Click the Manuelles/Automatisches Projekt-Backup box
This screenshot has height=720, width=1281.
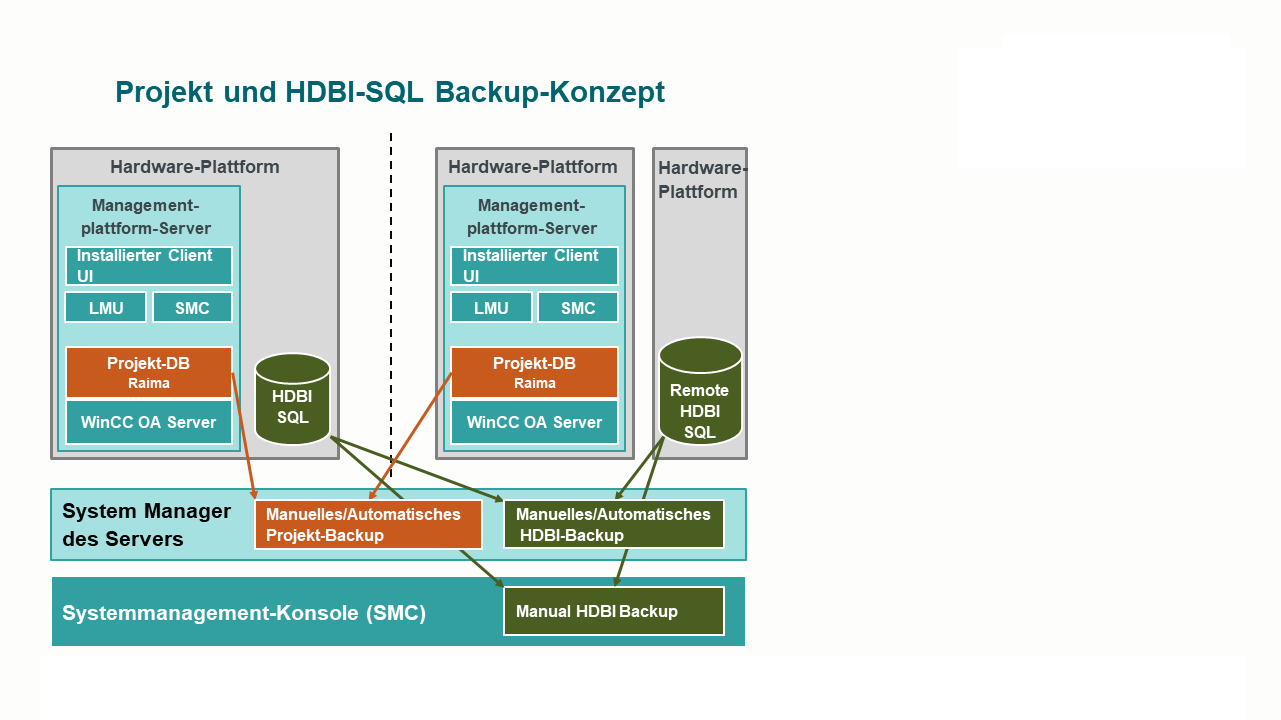pyautogui.click(x=368, y=525)
